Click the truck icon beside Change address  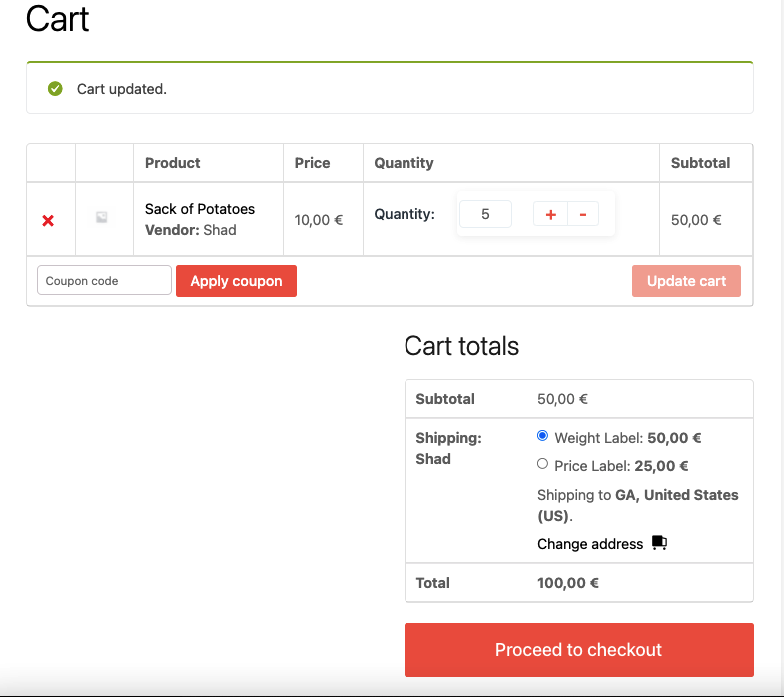coord(660,542)
